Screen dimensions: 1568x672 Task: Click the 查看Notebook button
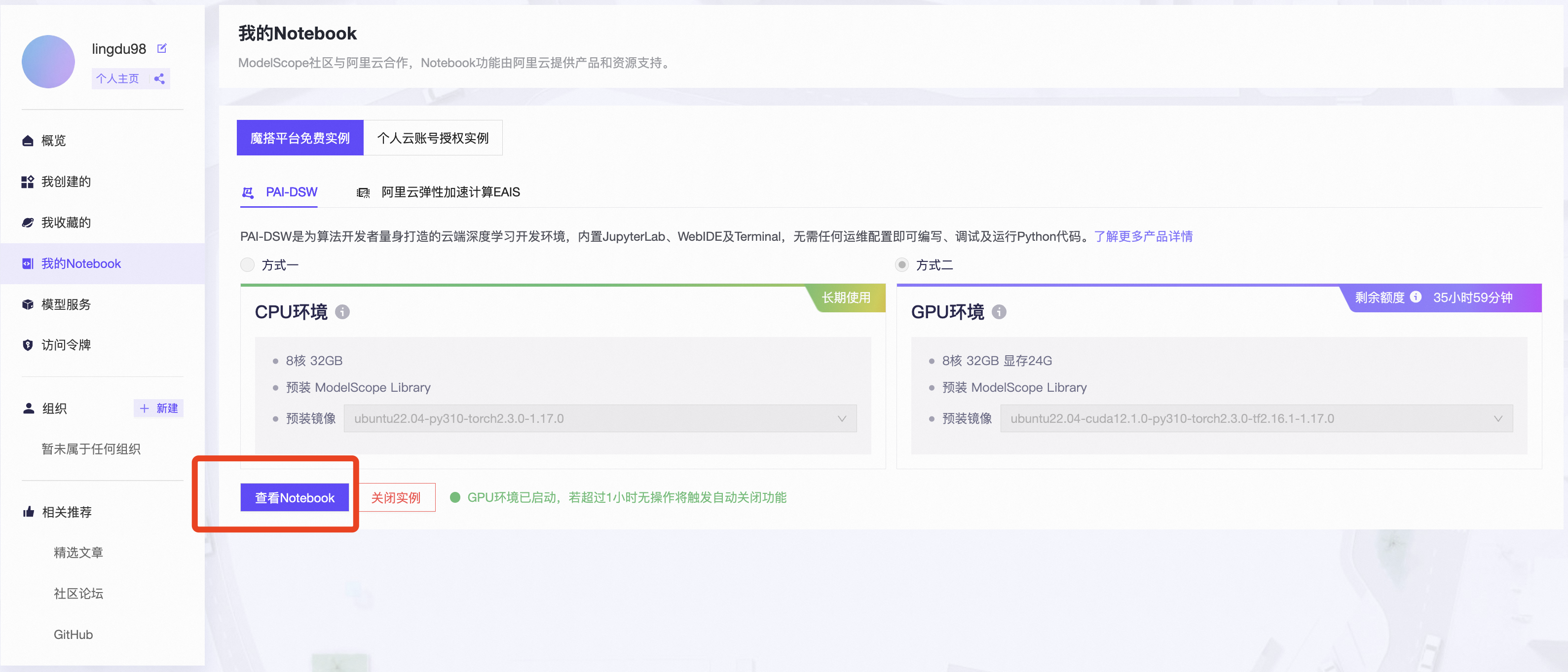tap(295, 497)
